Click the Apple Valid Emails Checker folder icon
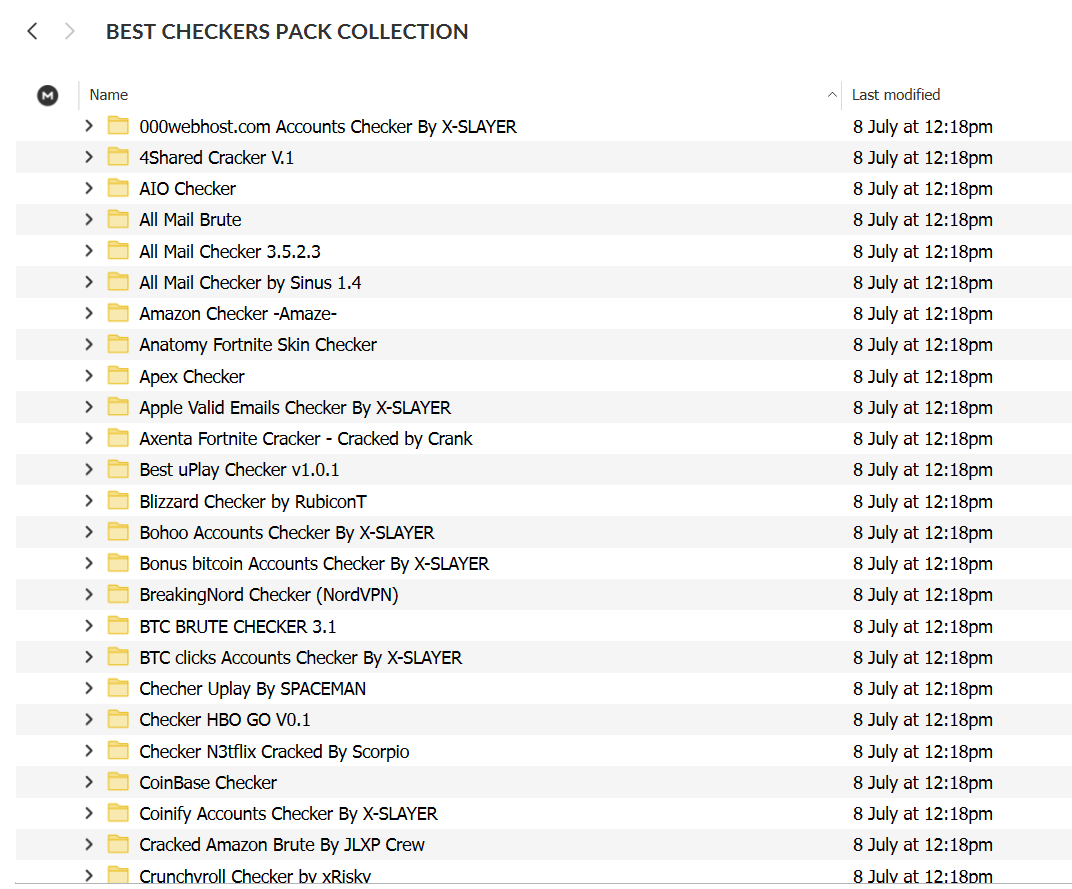 (118, 407)
